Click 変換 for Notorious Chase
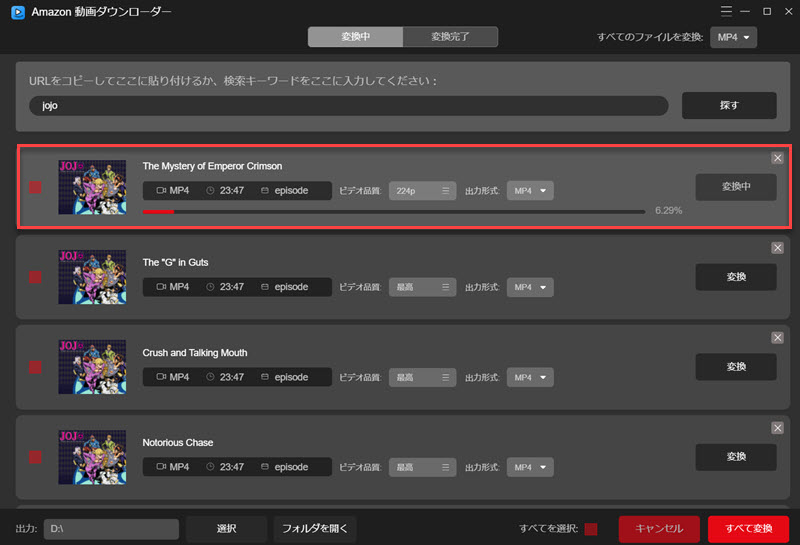Viewport: 800px width, 545px height. click(736, 457)
